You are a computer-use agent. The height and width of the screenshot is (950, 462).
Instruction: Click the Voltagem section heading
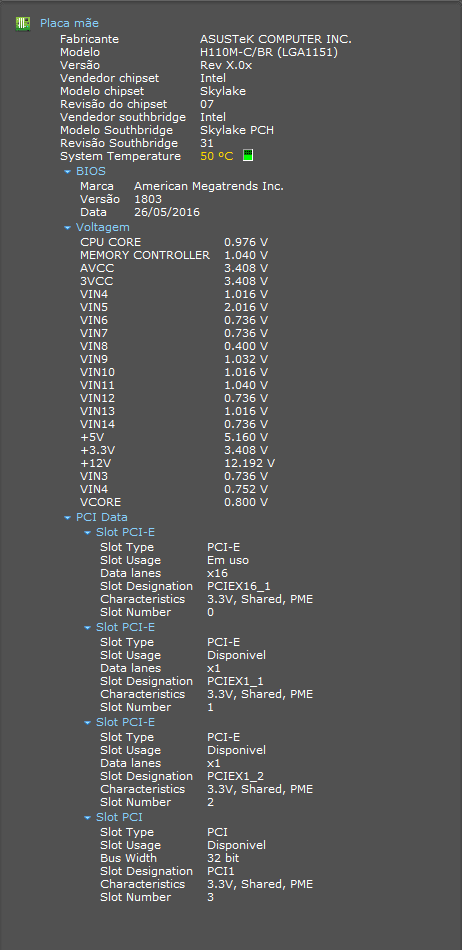click(103, 227)
